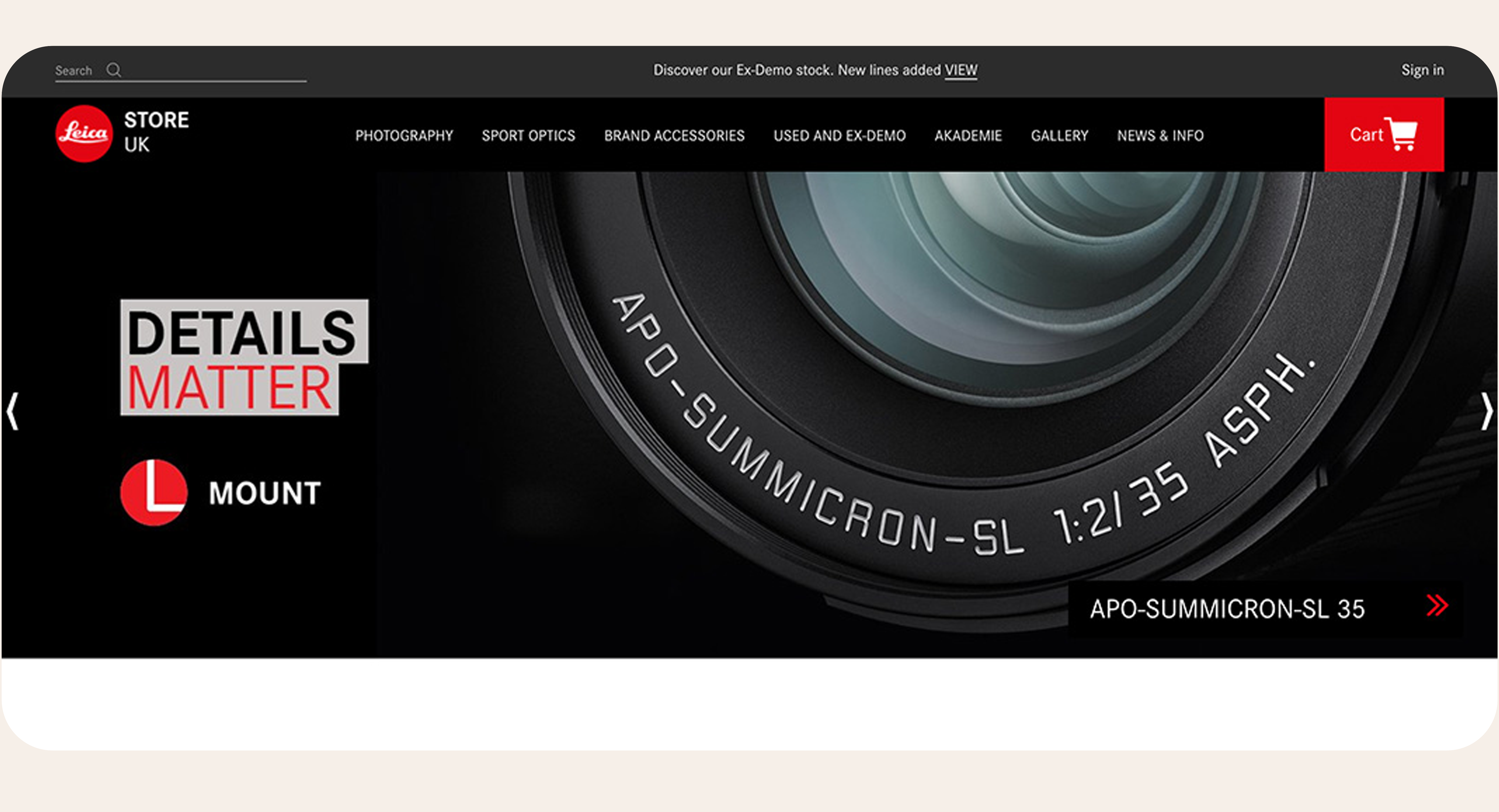Click the DETAILS MATTER banner headline

coord(244,357)
